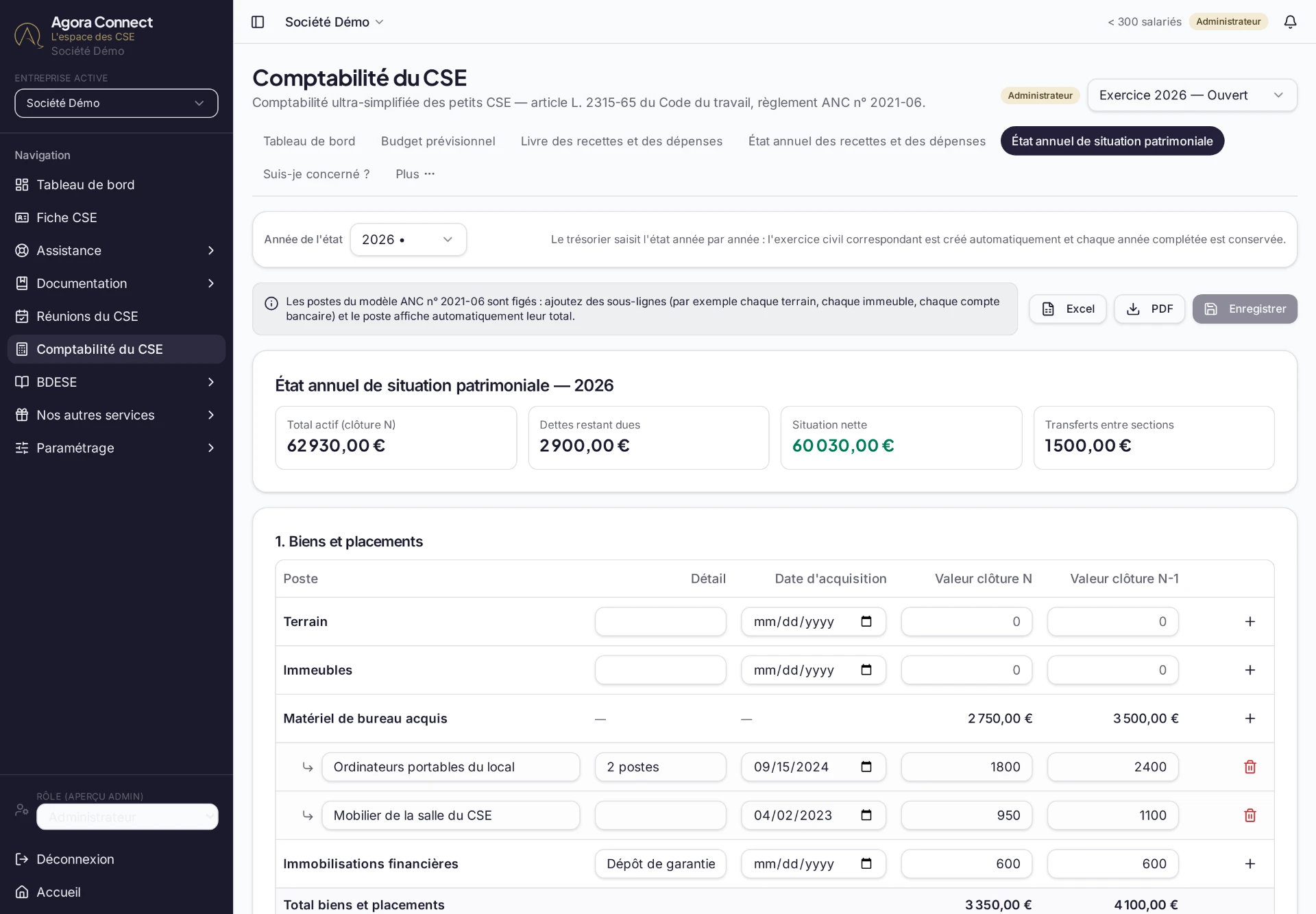Add a sub-line to Immeubles
The width and height of the screenshot is (1316, 914).
click(1250, 670)
